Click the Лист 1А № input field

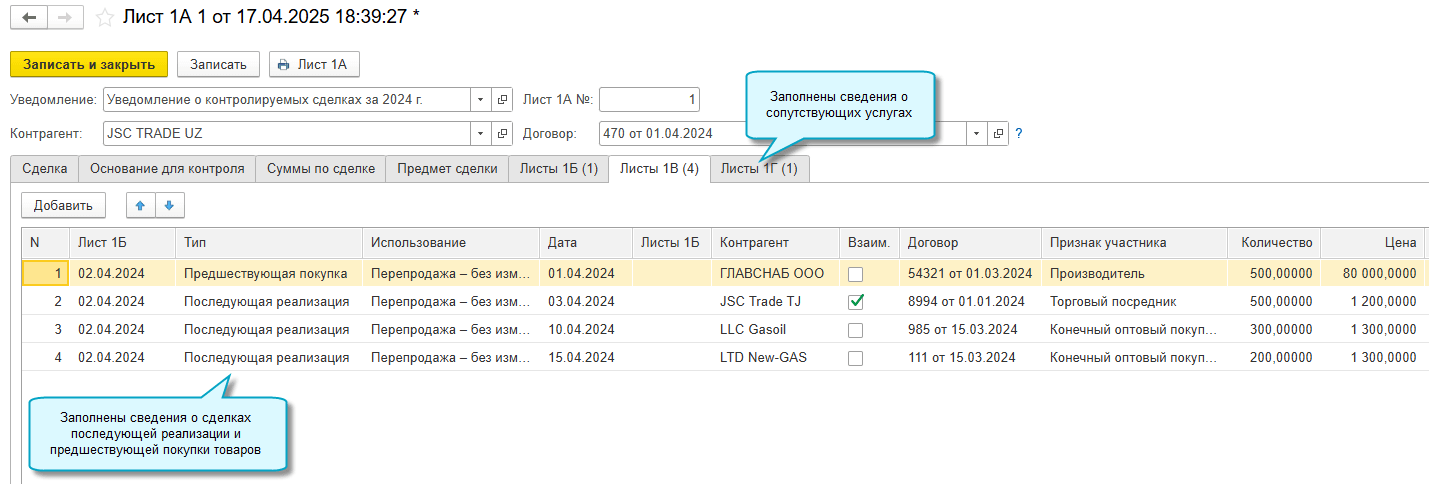(x=649, y=100)
